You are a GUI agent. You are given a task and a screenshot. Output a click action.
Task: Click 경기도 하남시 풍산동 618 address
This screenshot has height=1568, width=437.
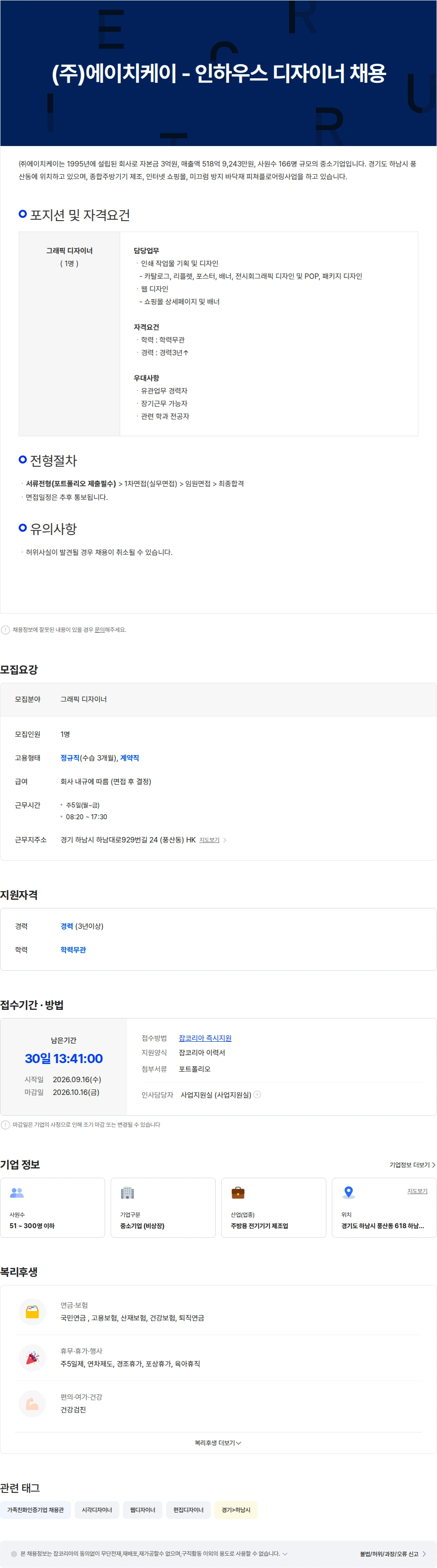[x=382, y=1225]
